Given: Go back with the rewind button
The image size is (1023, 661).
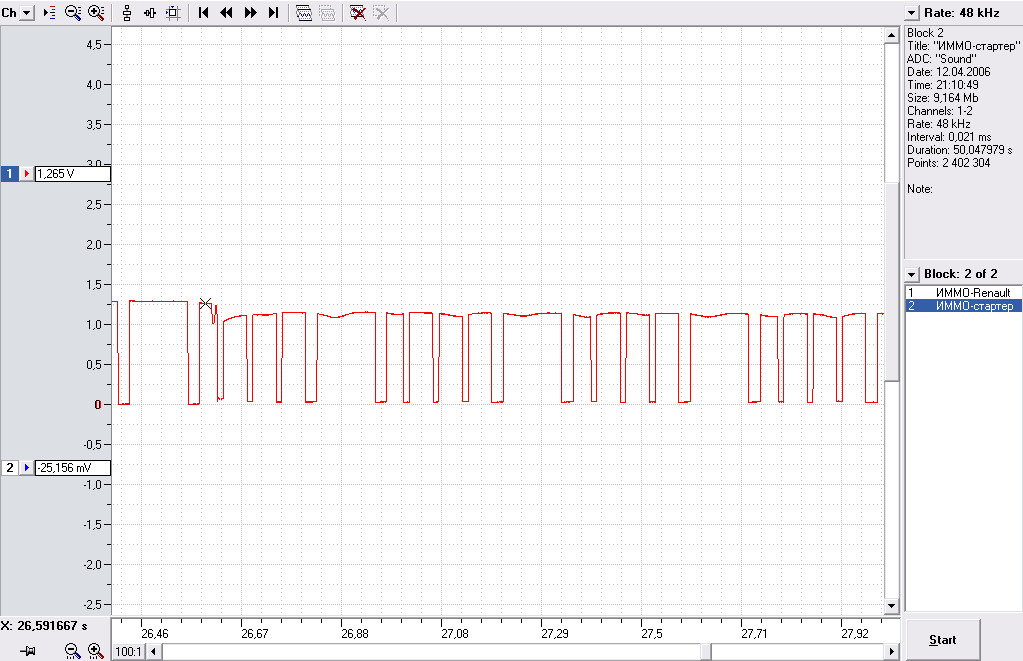Looking at the screenshot, I should click(226, 13).
